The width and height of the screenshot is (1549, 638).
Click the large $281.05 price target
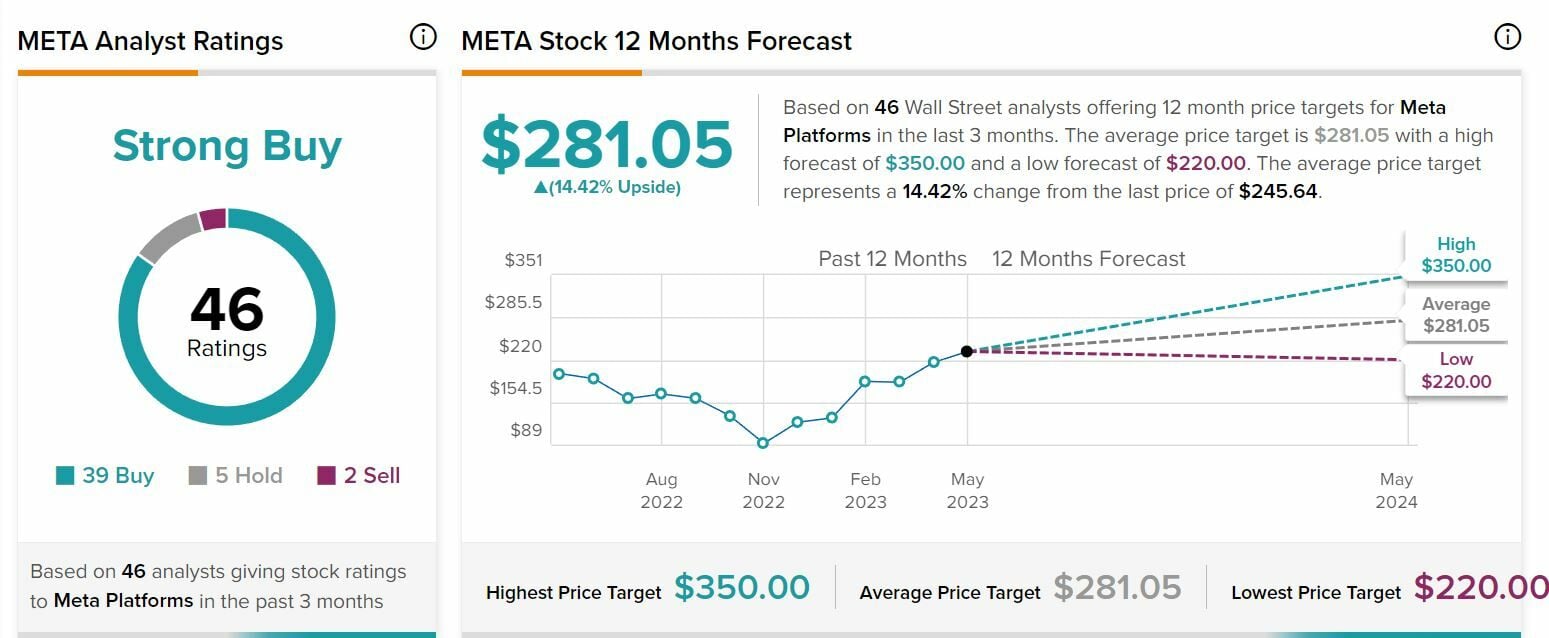607,144
